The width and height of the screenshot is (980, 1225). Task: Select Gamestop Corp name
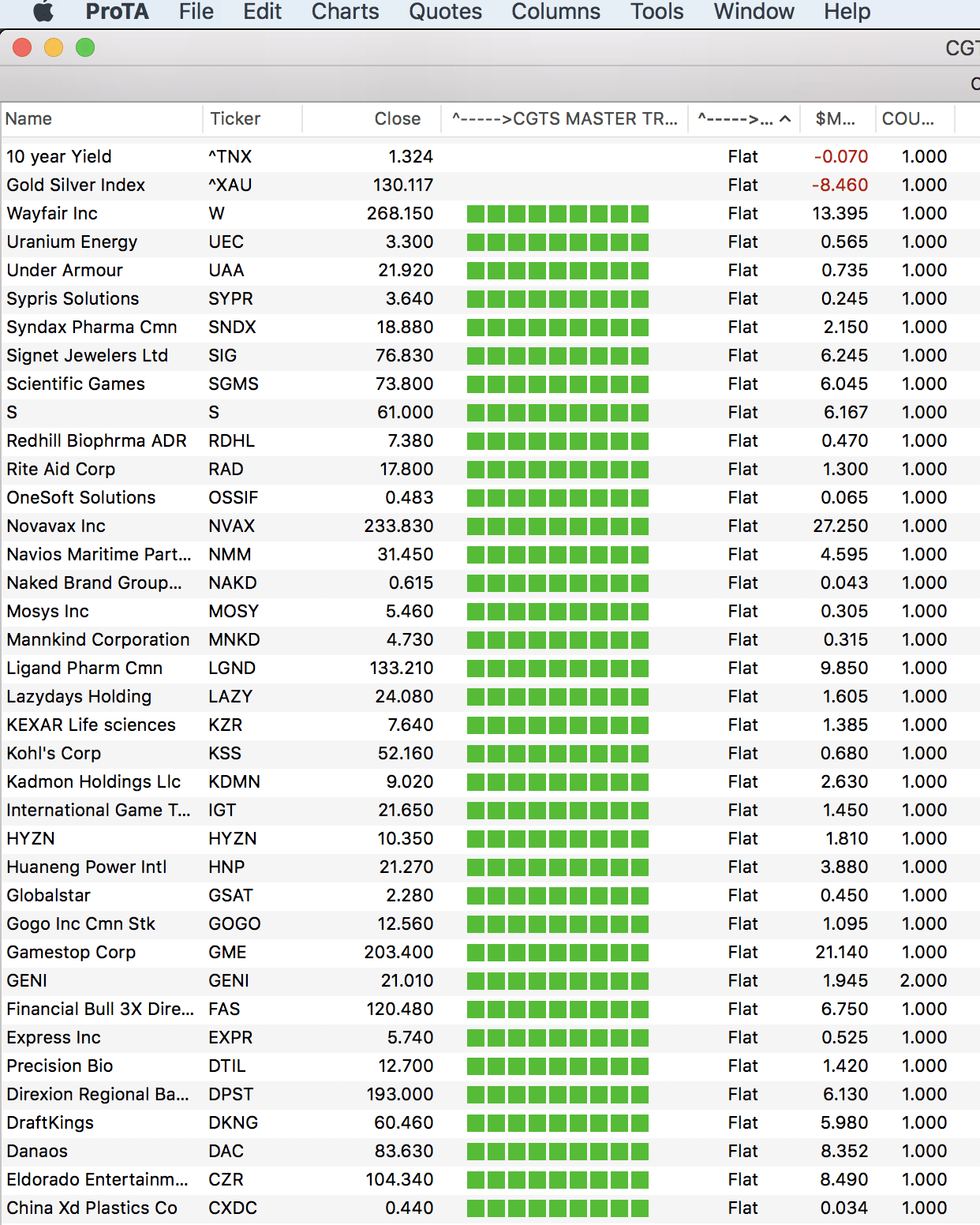tap(71, 953)
